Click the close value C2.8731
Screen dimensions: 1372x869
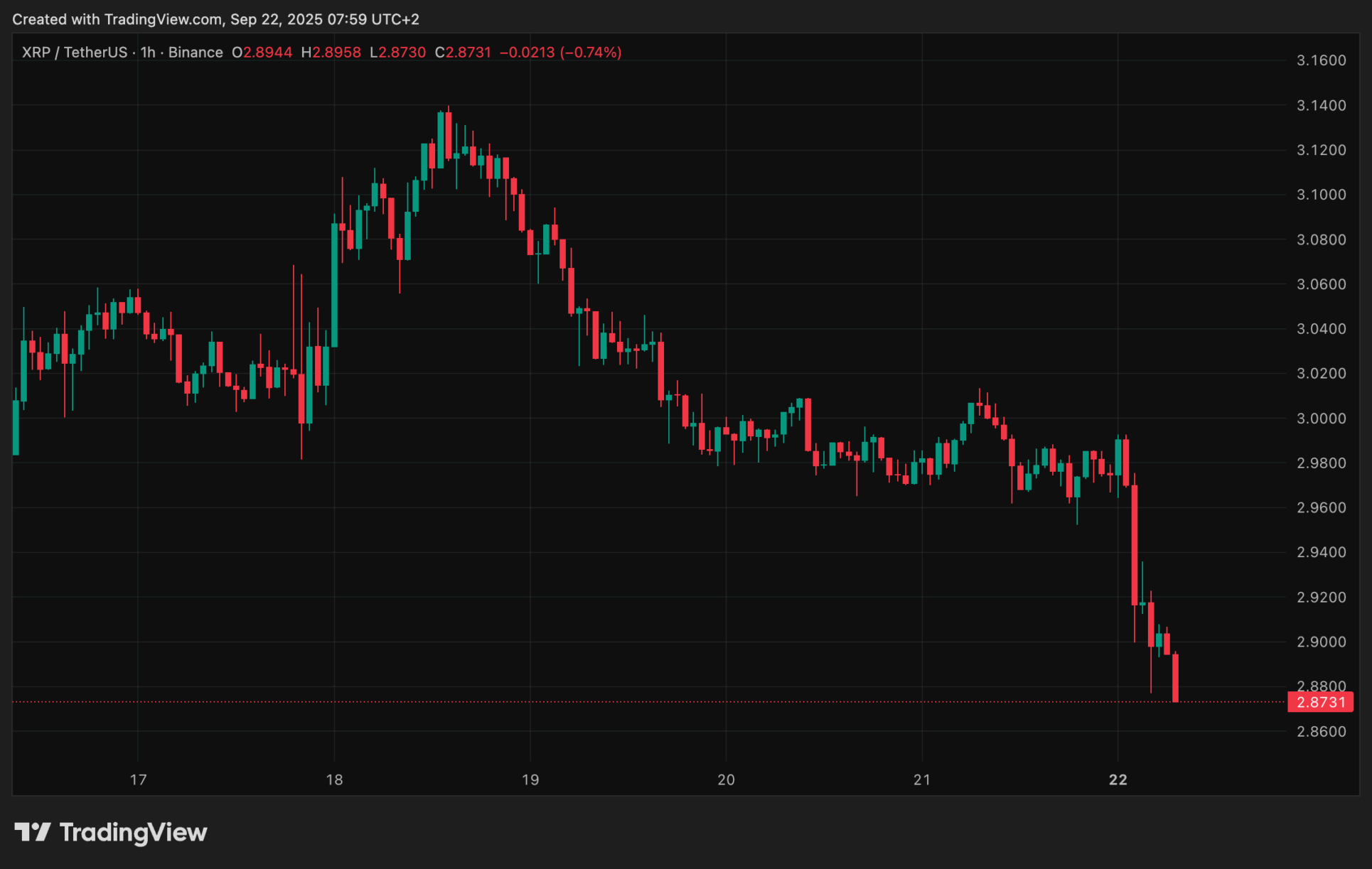(x=463, y=53)
